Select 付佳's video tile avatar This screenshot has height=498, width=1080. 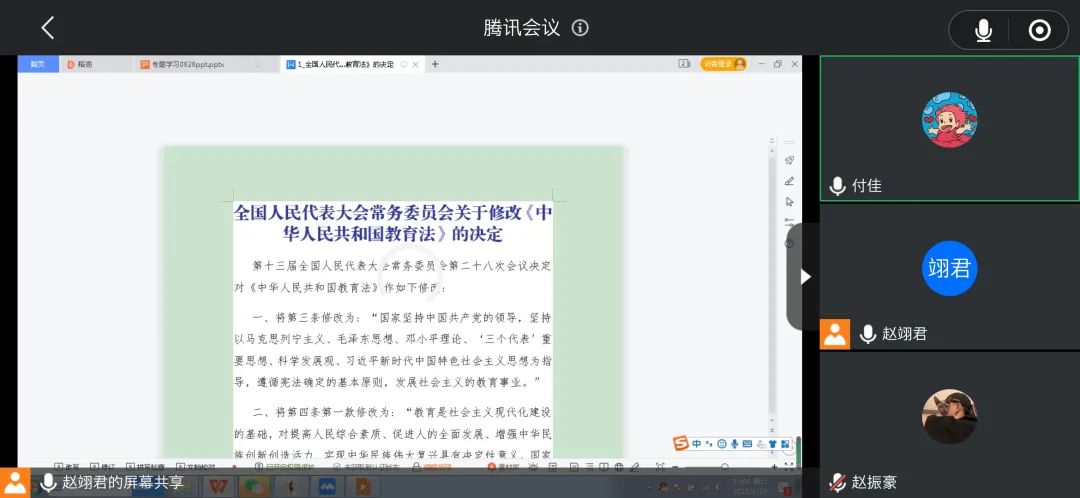(949, 120)
